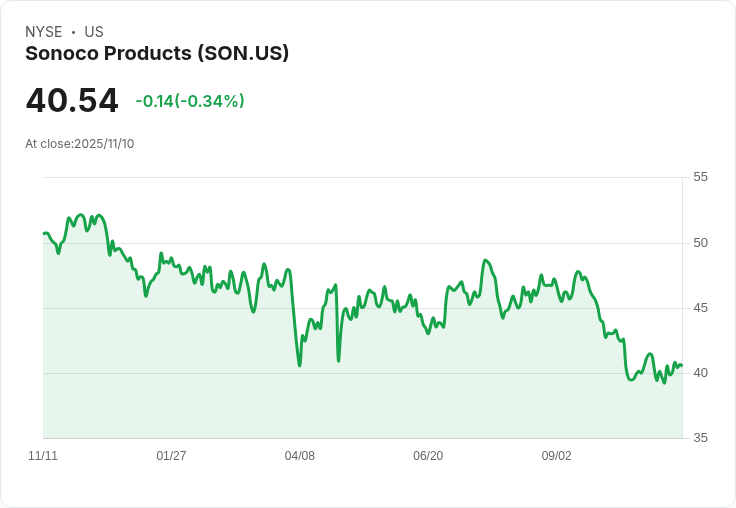Screen dimensions: 736x508
Task: Click the 45 y-axis price label
Action: (700, 308)
